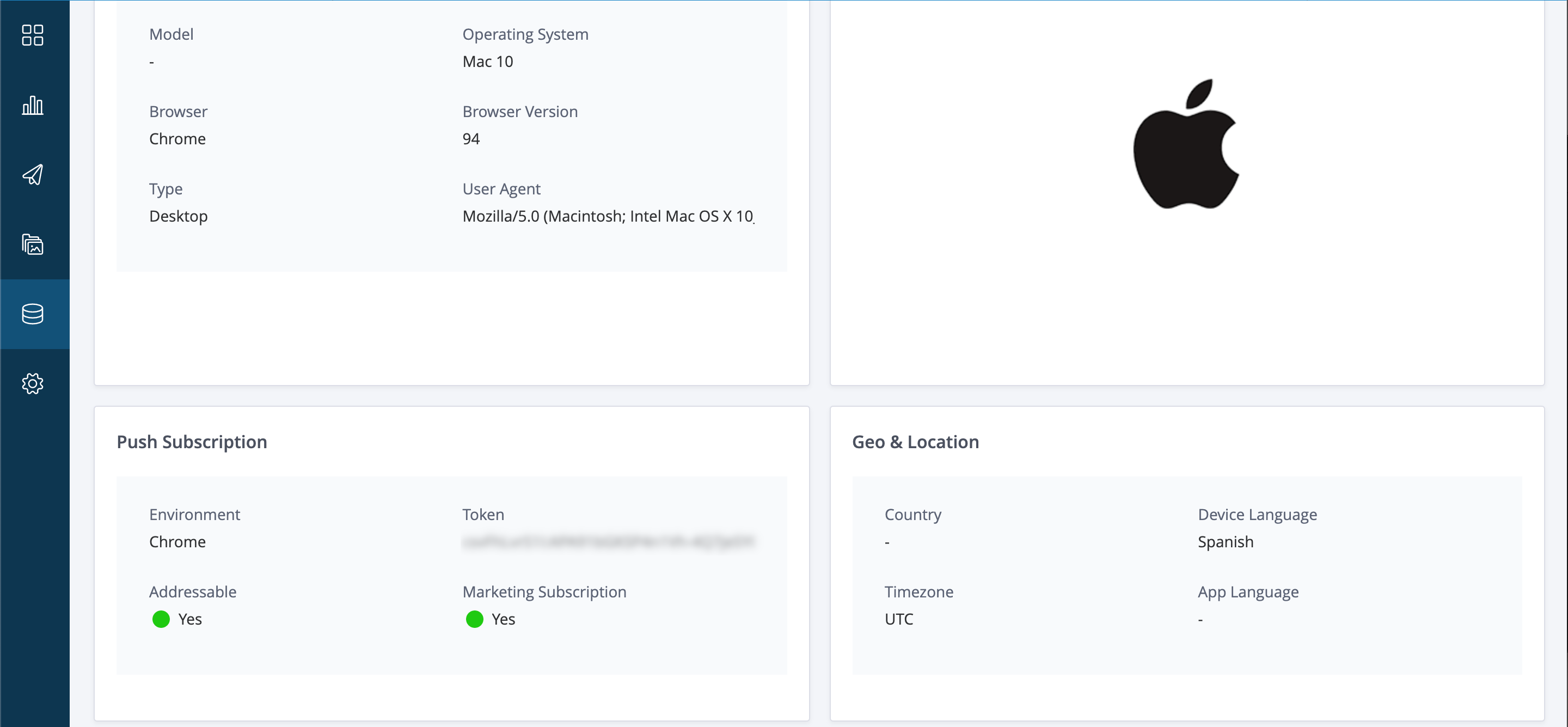1568x727 pixels.
Task: Click the green Marketing Subscription status dot
Action: [474, 619]
